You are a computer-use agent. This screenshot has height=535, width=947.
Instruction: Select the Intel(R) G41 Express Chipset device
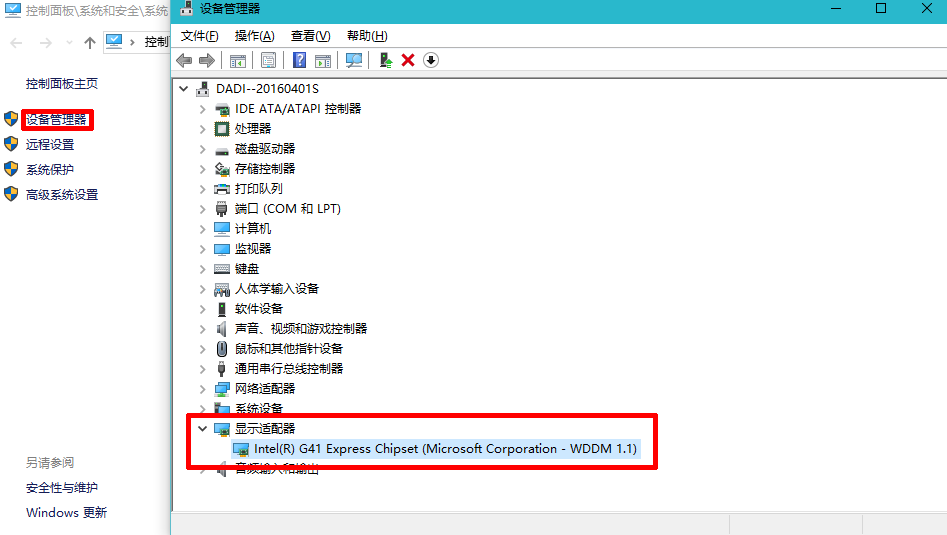click(445, 449)
